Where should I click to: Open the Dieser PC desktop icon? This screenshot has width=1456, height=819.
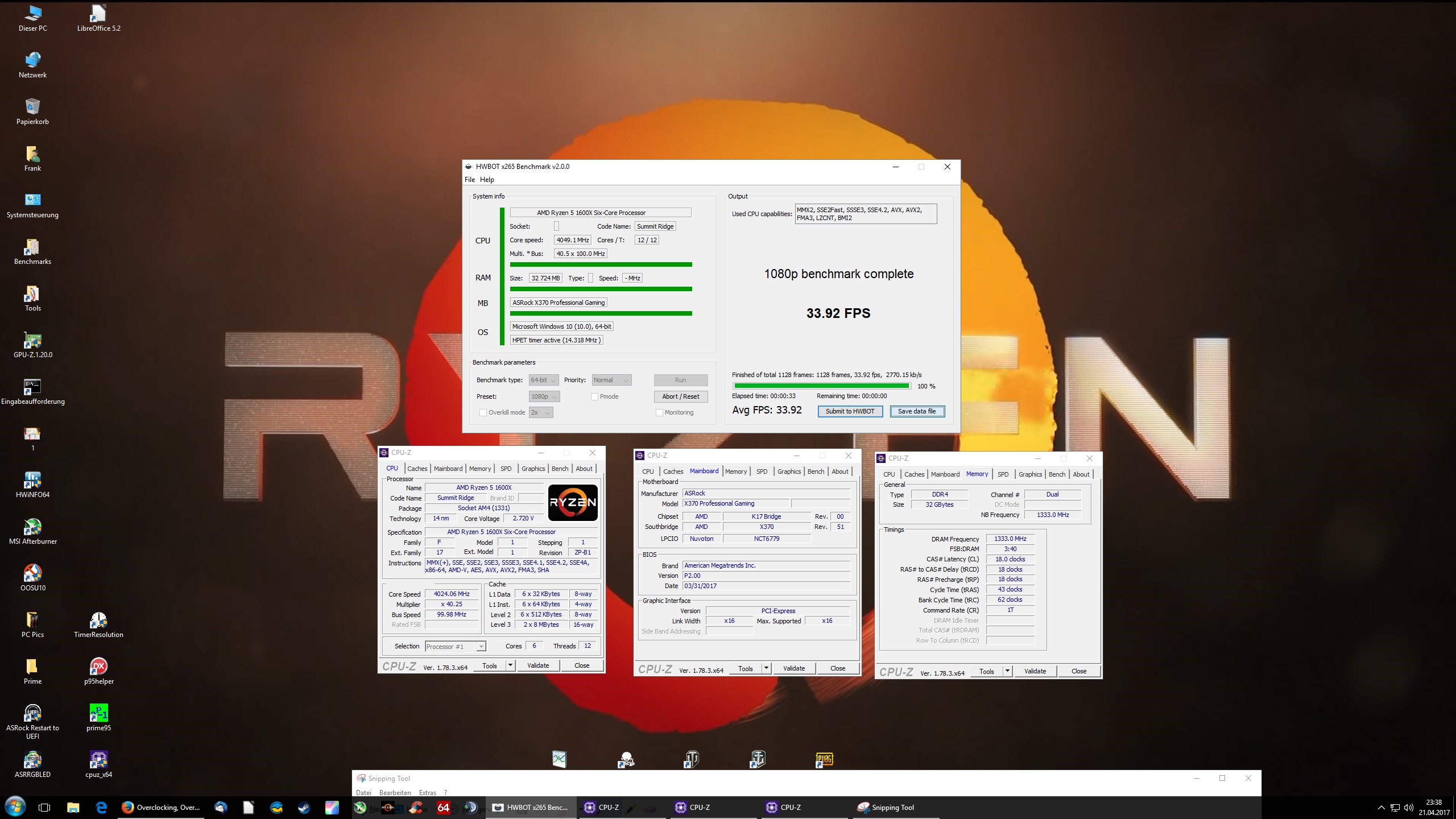click(32, 17)
